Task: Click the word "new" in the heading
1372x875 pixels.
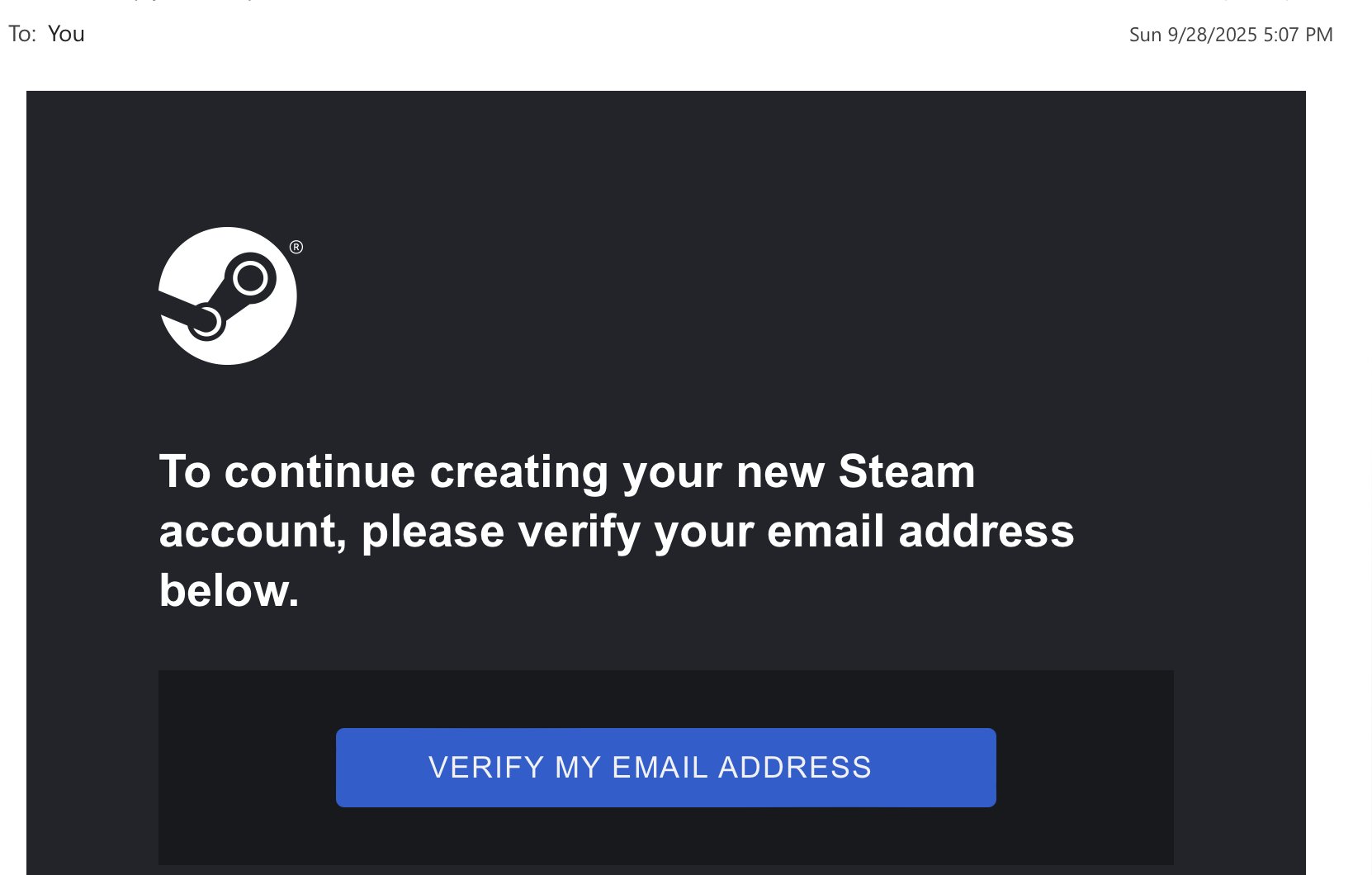Action: click(x=780, y=471)
